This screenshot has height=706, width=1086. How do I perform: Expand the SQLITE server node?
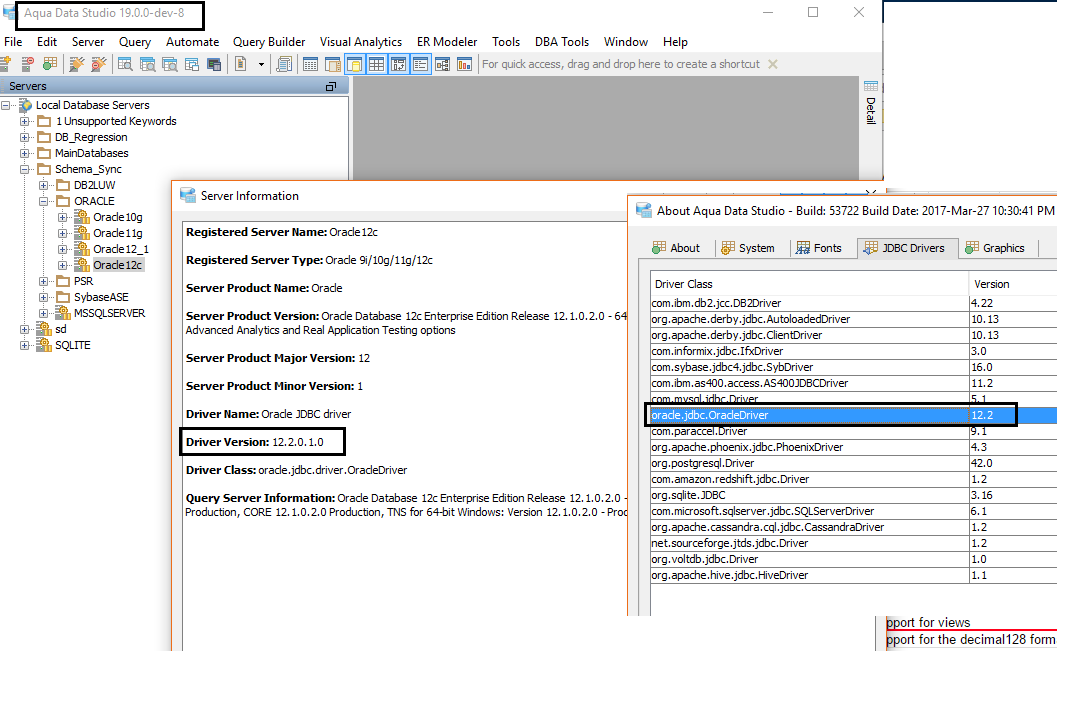coord(25,345)
